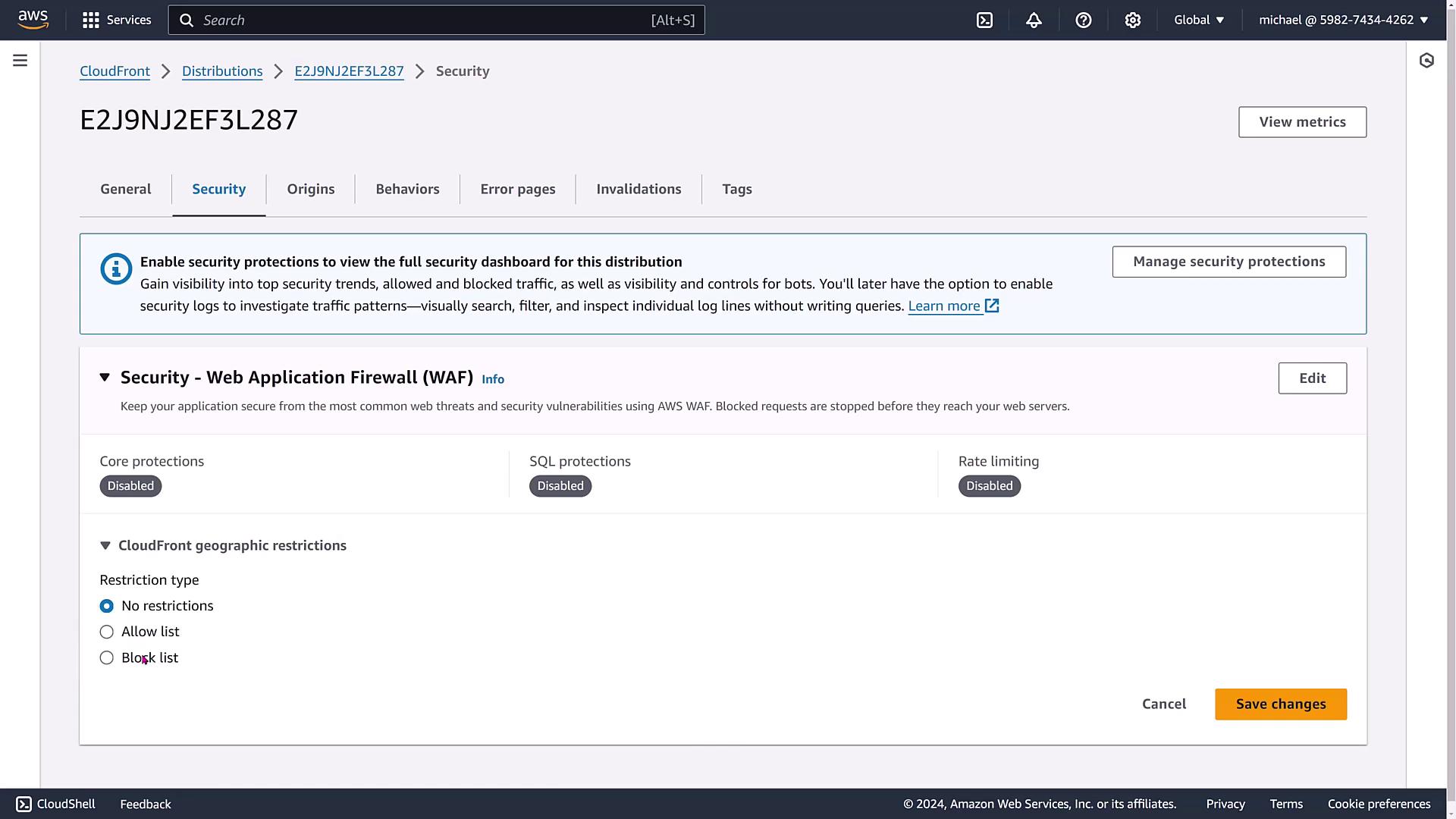Screen dimensions: 1456x819
Task: Open the notifications bell icon
Action: [1034, 20]
